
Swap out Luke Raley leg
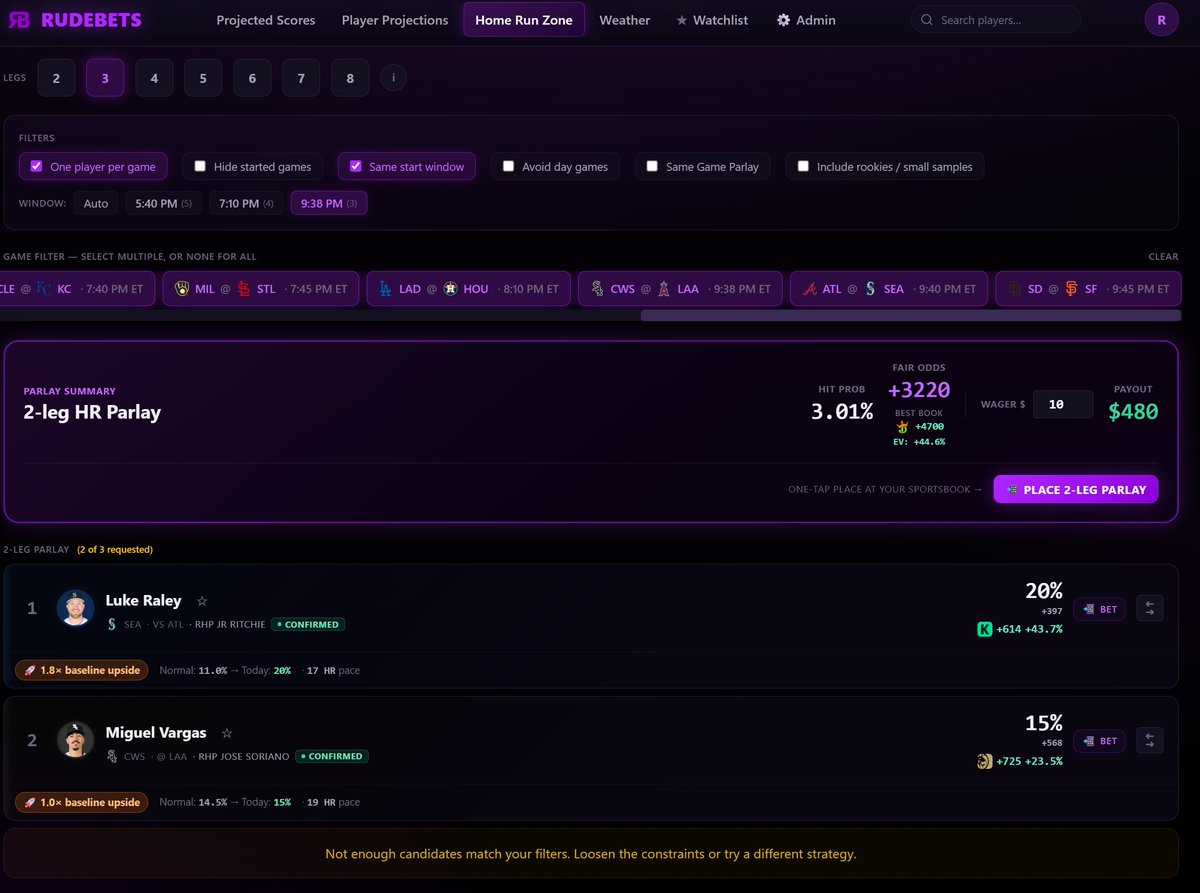tap(1150, 608)
